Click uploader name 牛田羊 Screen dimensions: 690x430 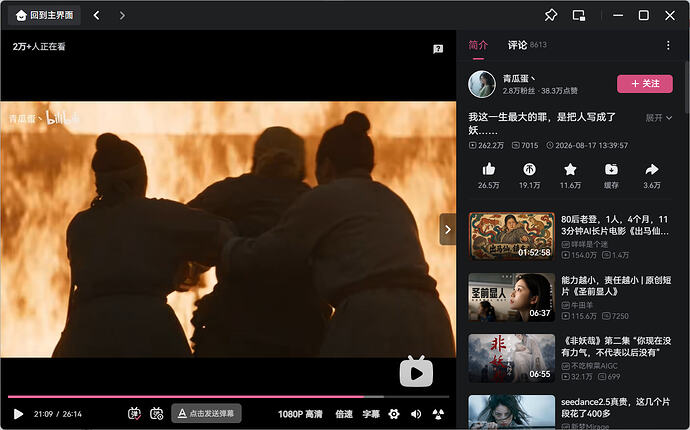tap(582, 305)
